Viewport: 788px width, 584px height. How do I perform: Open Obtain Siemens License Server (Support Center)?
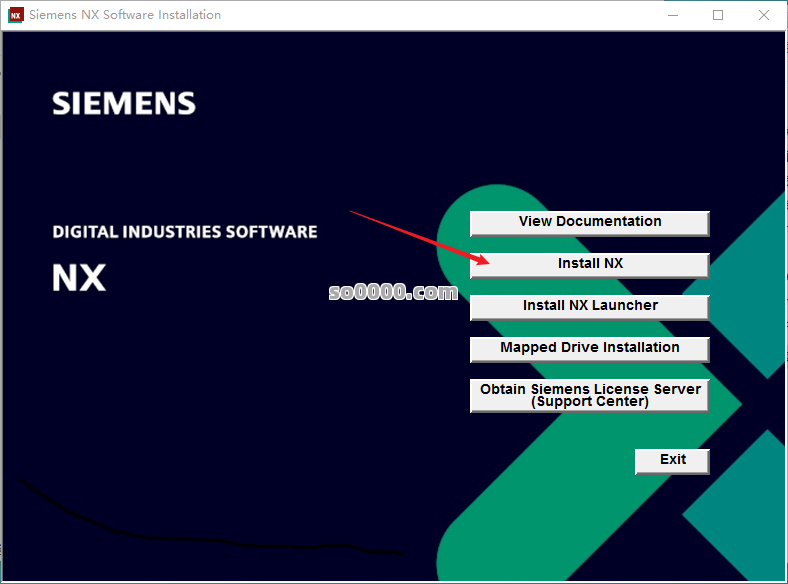tap(589, 395)
